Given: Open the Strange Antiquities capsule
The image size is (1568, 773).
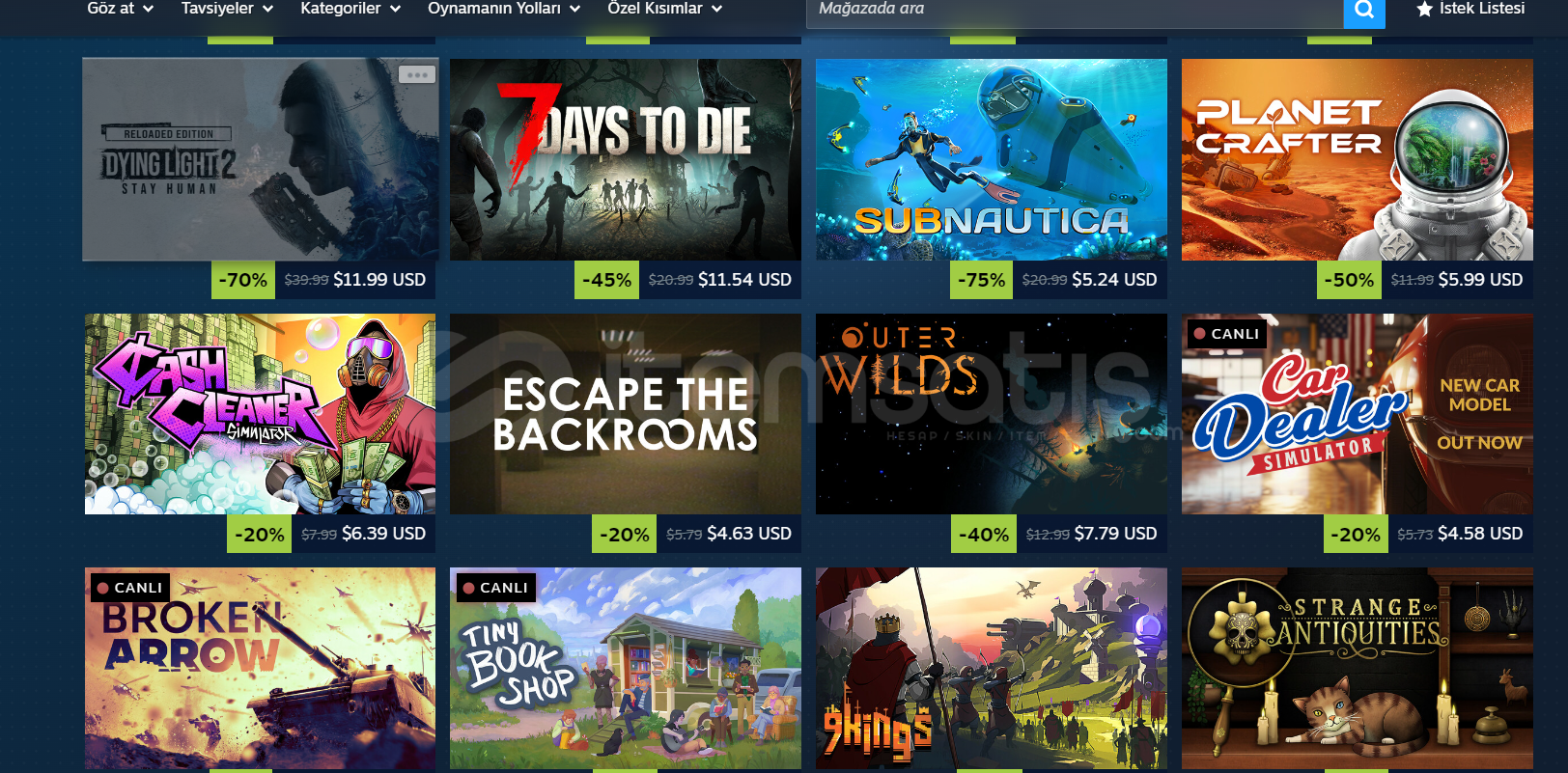Looking at the screenshot, I should (x=1358, y=668).
